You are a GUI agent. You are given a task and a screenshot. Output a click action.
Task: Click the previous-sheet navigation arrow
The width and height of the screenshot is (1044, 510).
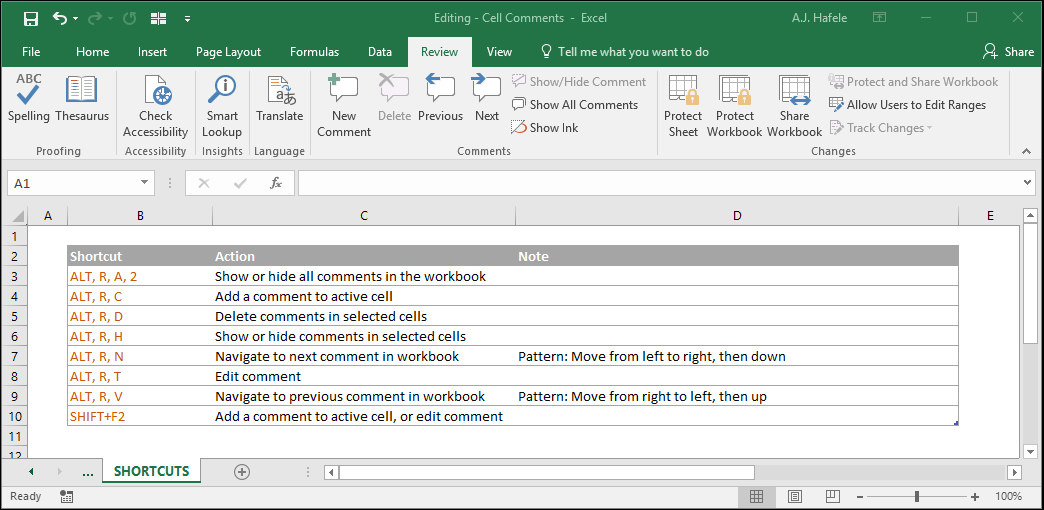pos(31,472)
